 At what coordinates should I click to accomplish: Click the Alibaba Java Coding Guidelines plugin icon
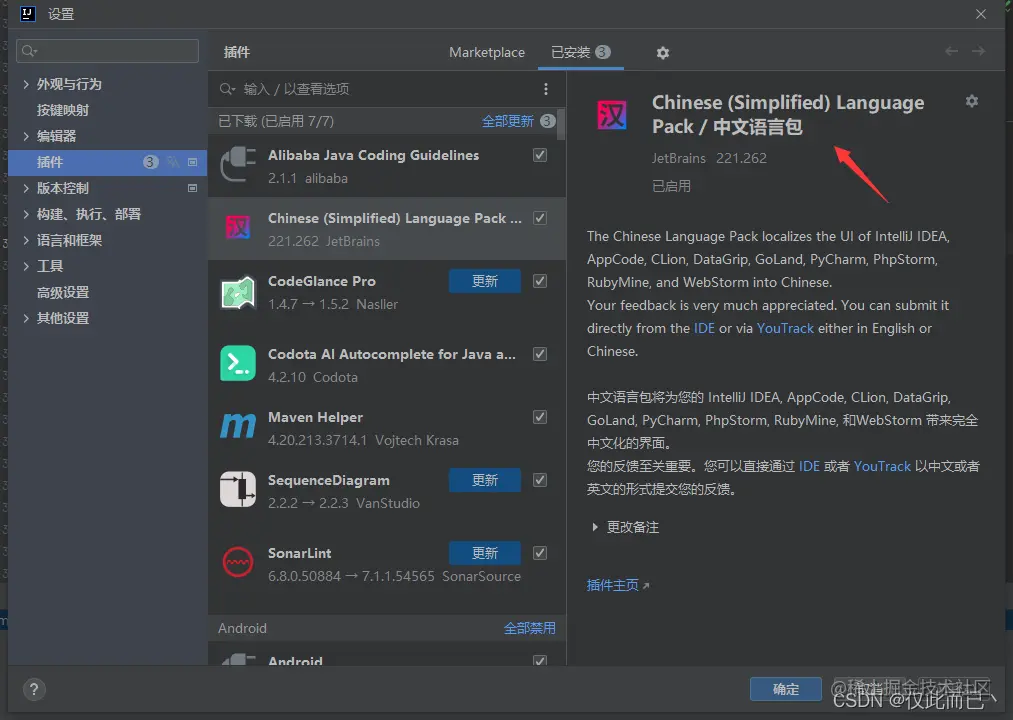[238, 165]
